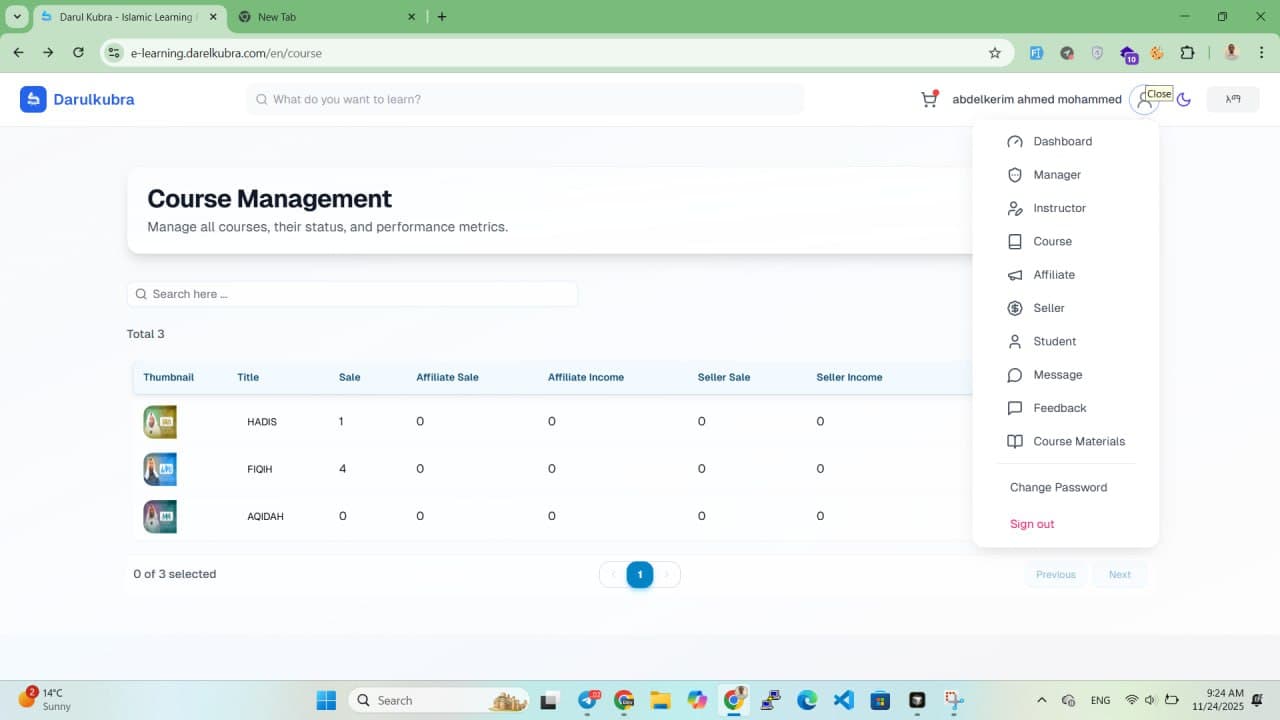Viewport: 1280px width, 720px height.
Task: Click Change Password link
Action: pyautogui.click(x=1058, y=488)
